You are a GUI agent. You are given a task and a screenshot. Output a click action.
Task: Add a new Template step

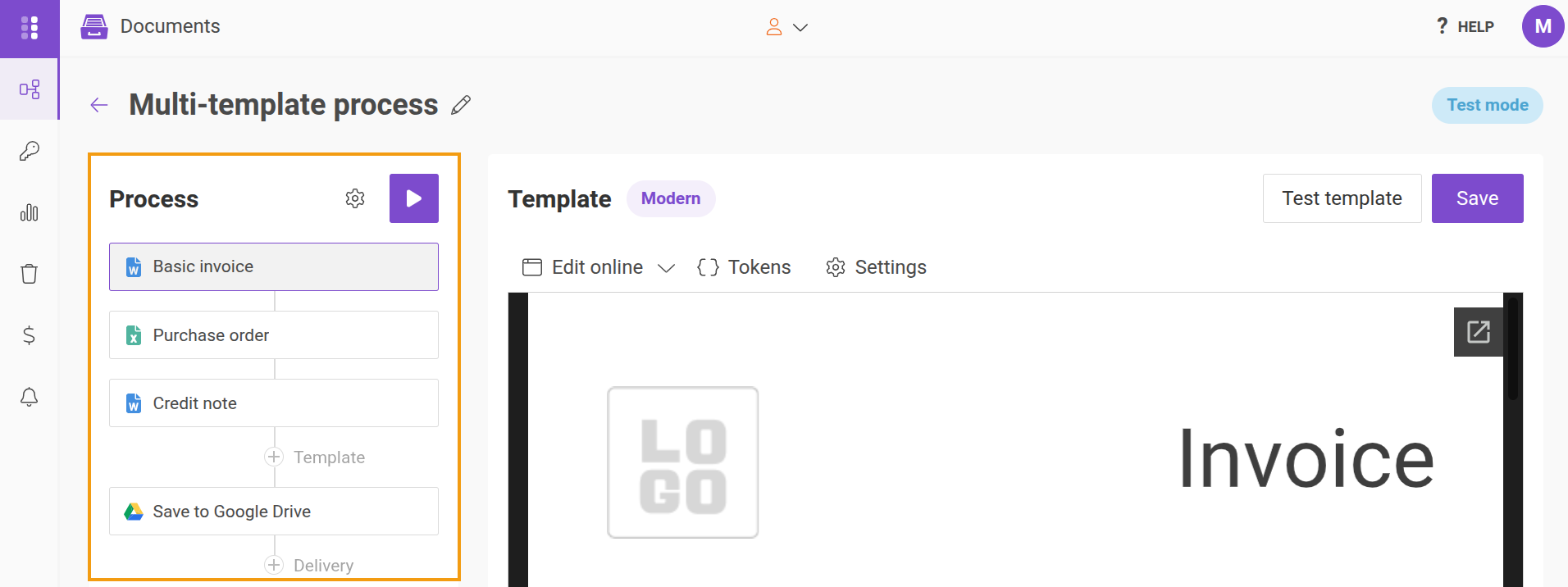[x=315, y=457]
